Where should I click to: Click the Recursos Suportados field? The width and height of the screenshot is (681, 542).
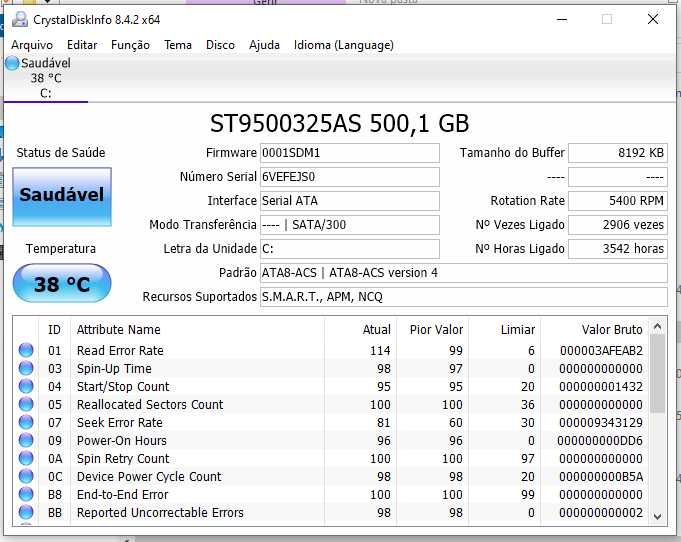click(x=464, y=297)
